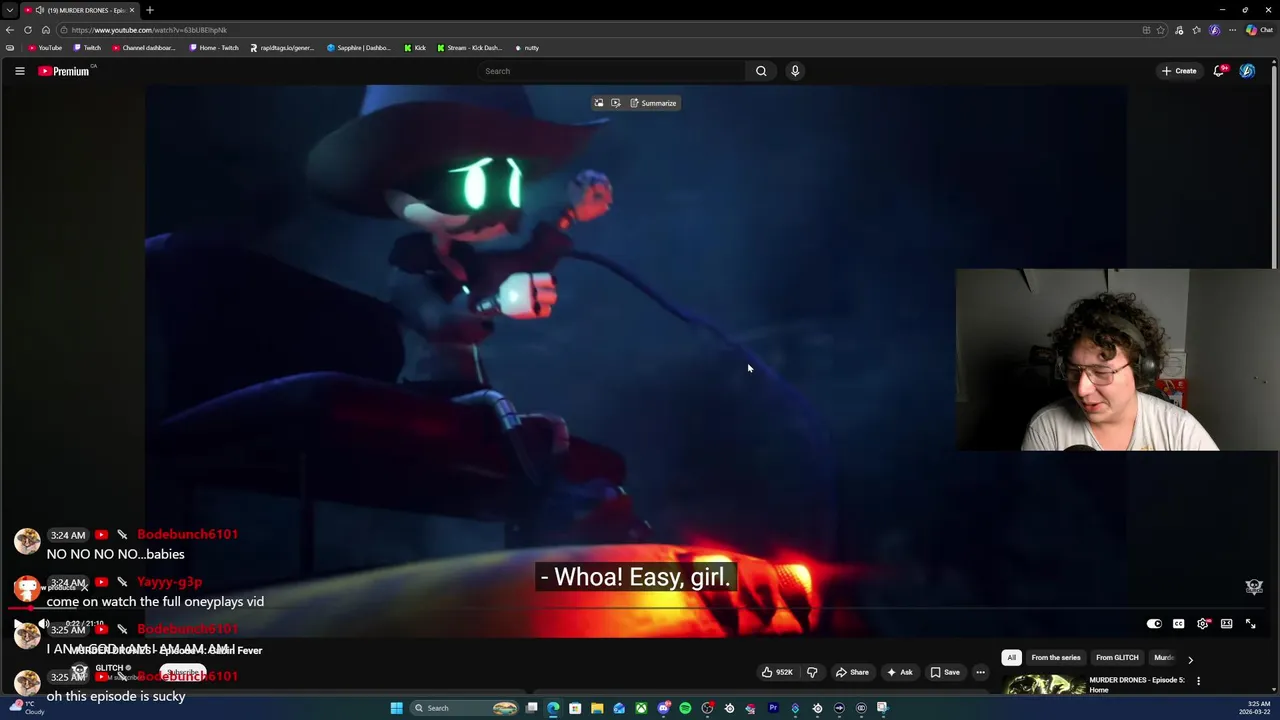Dislike the video
1280x720 pixels.
[x=812, y=672]
